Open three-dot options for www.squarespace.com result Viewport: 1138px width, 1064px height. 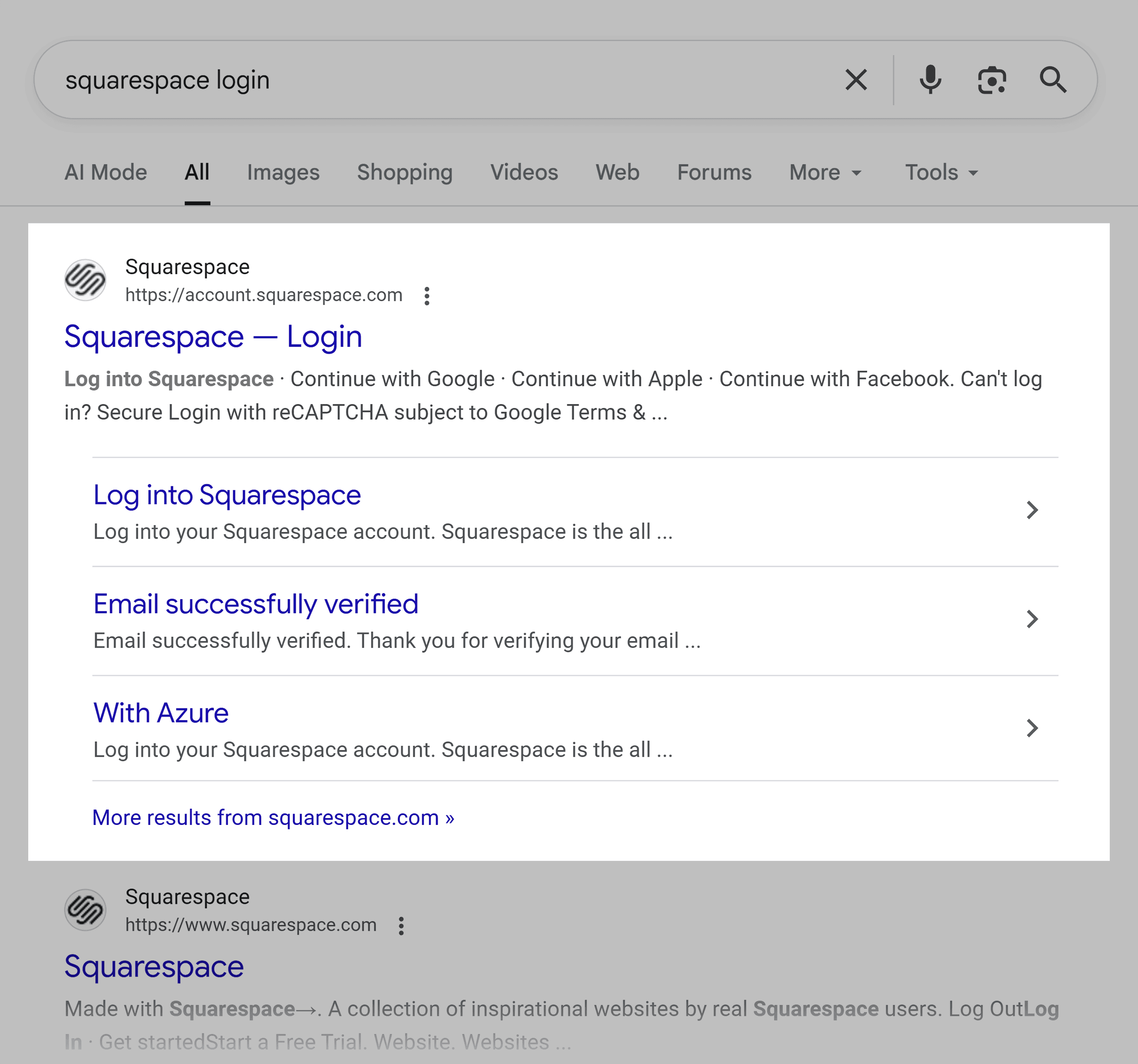[x=401, y=926]
